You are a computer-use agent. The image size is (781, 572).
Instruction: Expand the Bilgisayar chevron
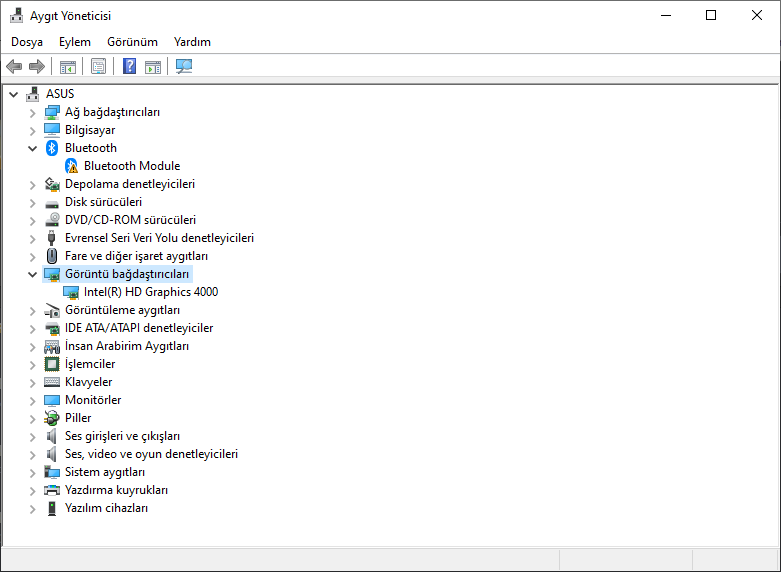click(33, 131)
